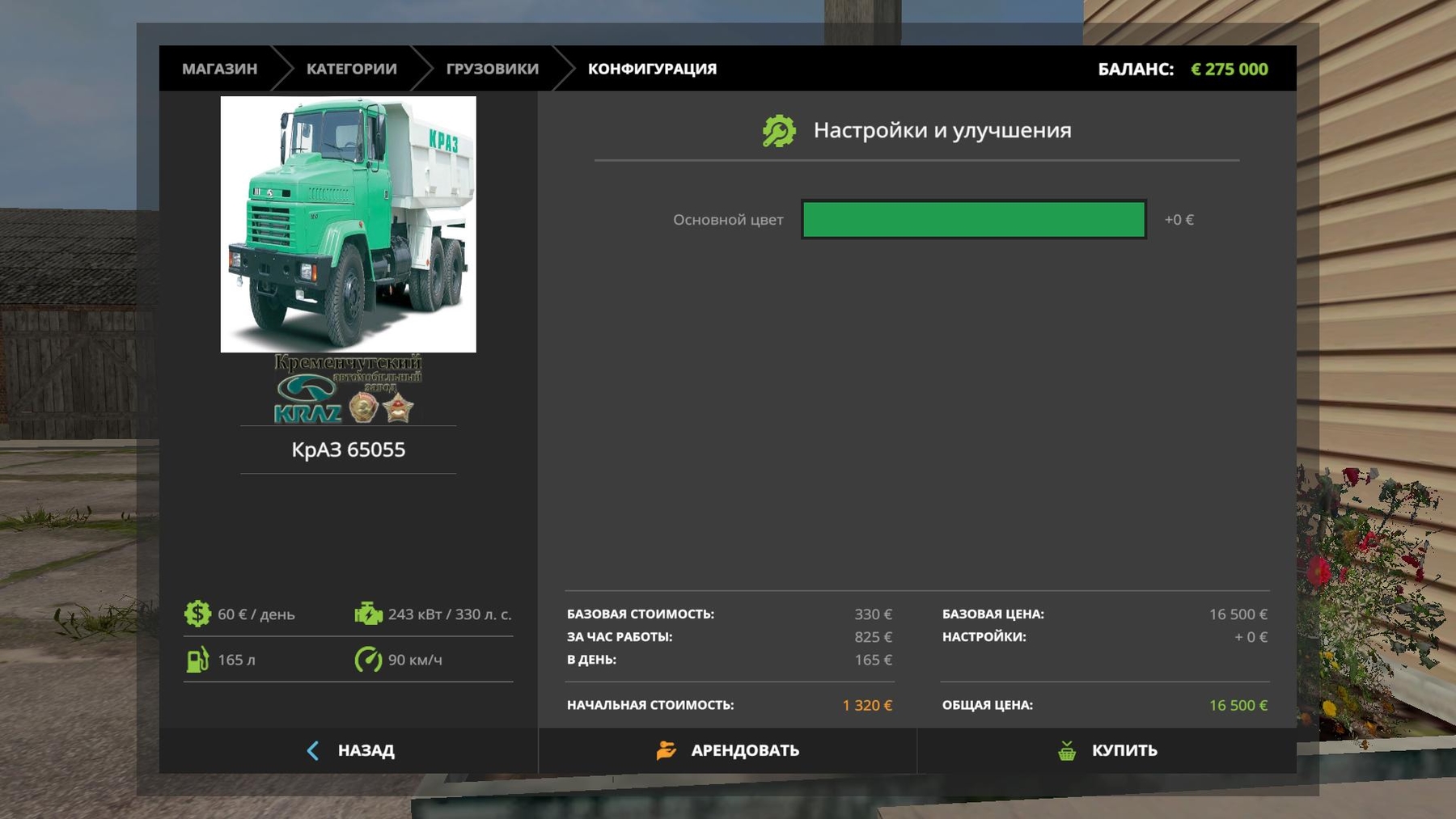Click the green dollar daily cost icon

[197, 614]
